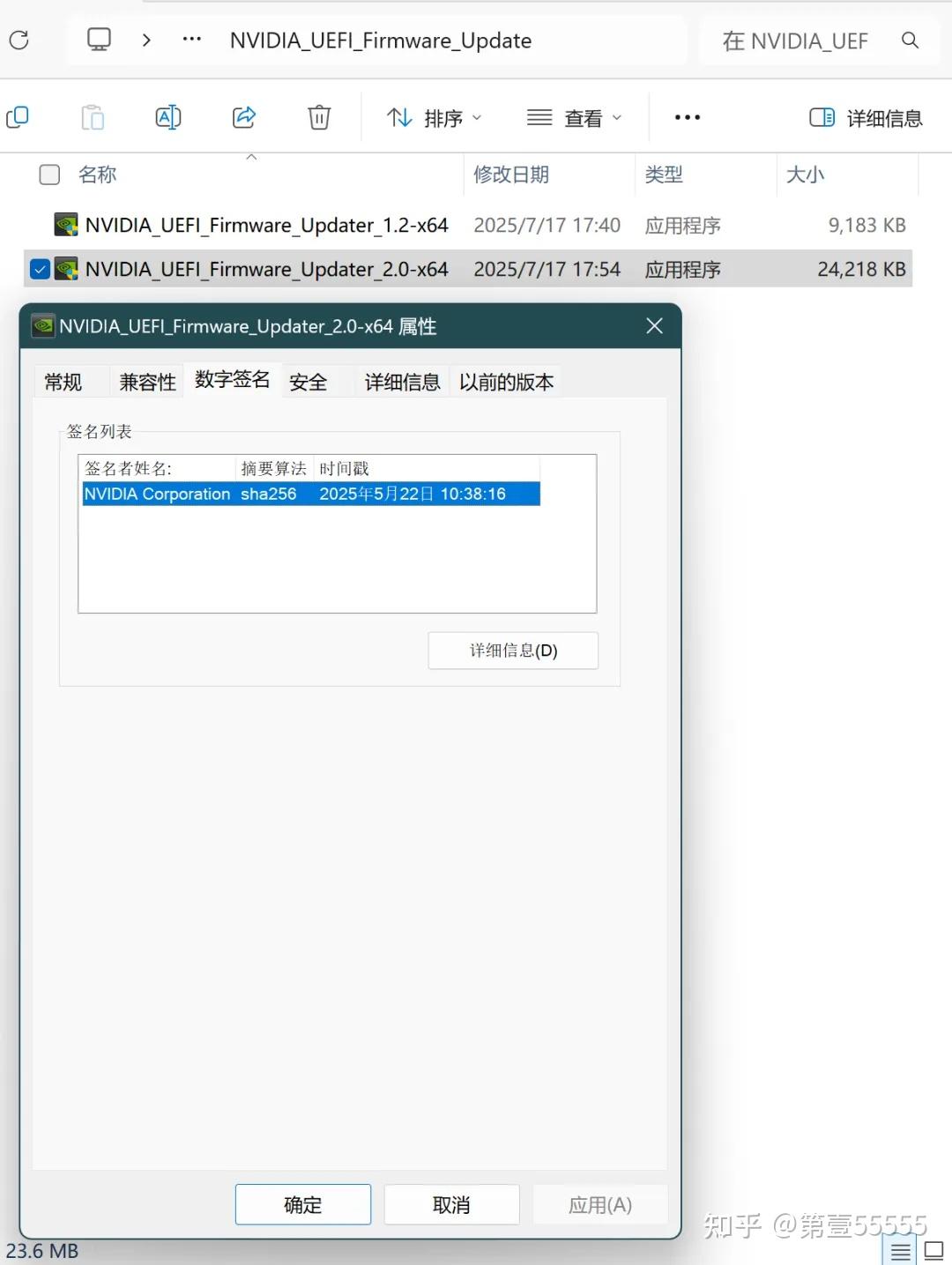Click the 详细信息(D) button

click(x=512, y=651)
